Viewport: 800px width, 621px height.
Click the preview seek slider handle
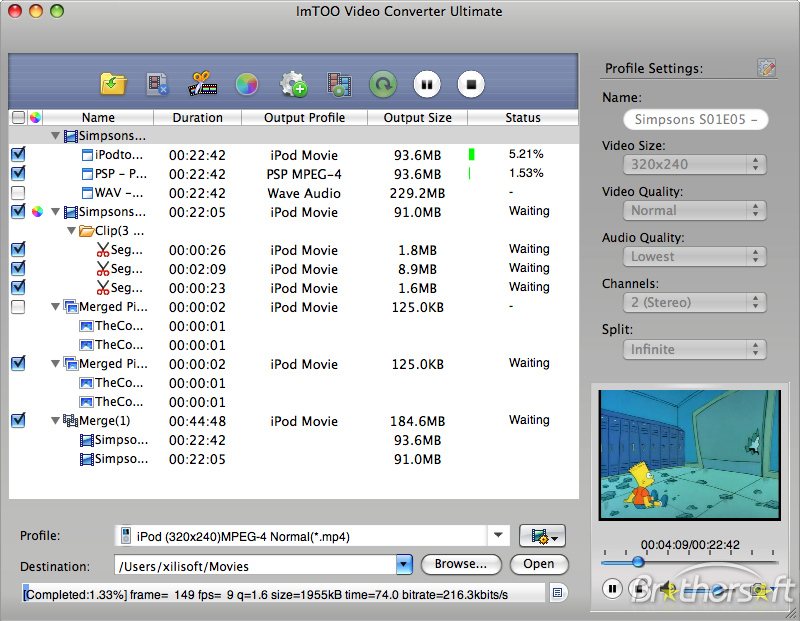point(638,562)
